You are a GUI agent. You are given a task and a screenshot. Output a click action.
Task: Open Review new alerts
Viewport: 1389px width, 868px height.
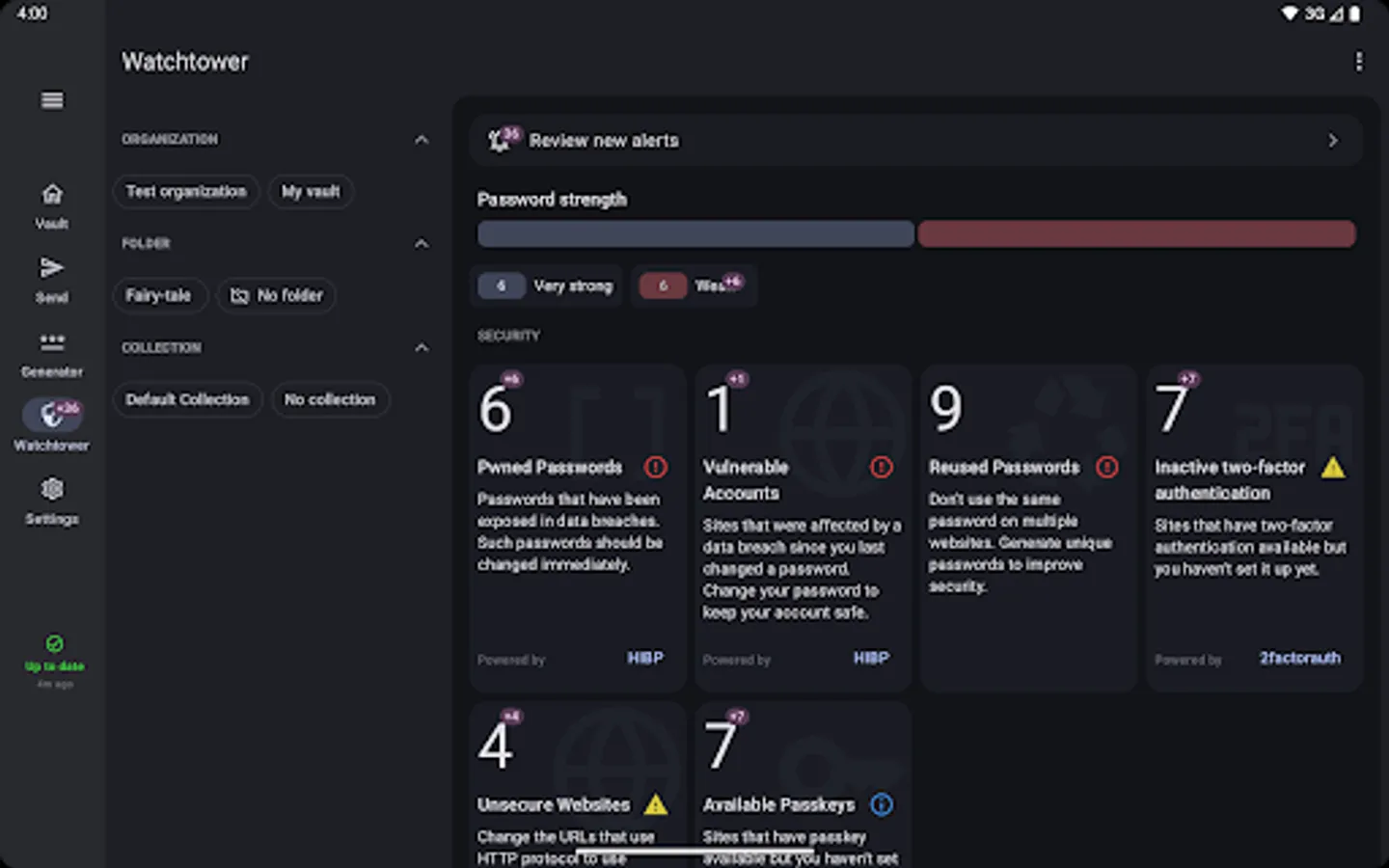coord(914,140)
